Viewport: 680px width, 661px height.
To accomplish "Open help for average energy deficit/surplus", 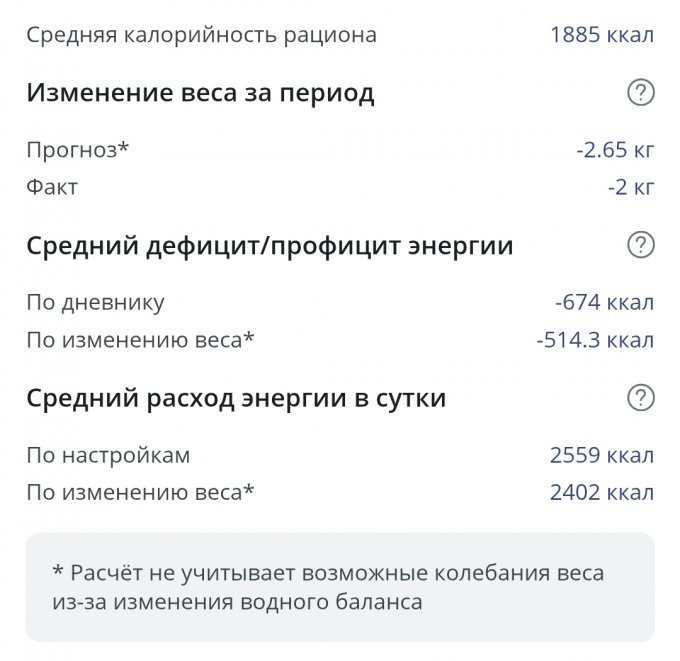I will pos(640,246).
